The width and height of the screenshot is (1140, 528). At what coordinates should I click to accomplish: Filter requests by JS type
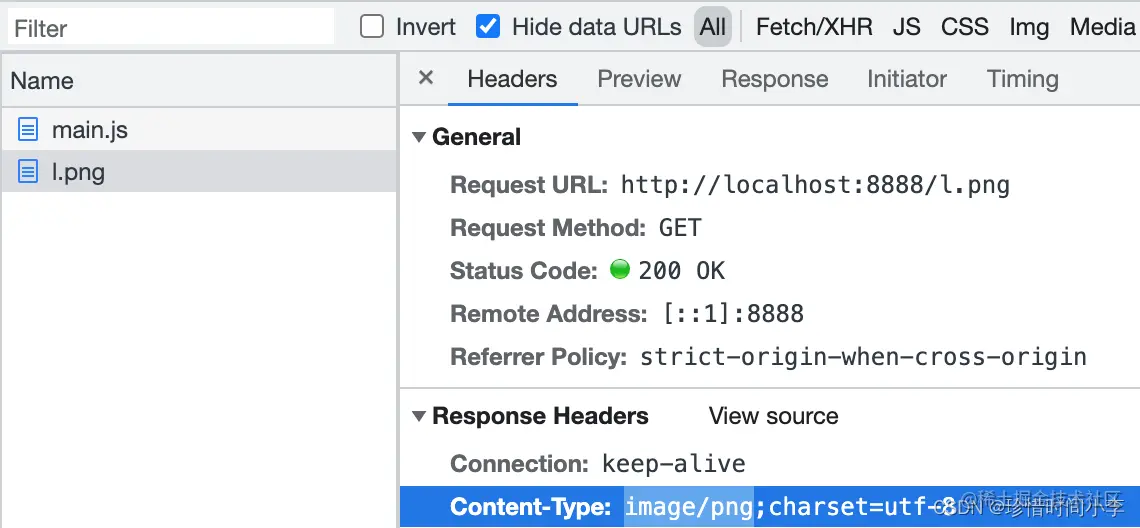pyautogui.click(x=906, y=27)
